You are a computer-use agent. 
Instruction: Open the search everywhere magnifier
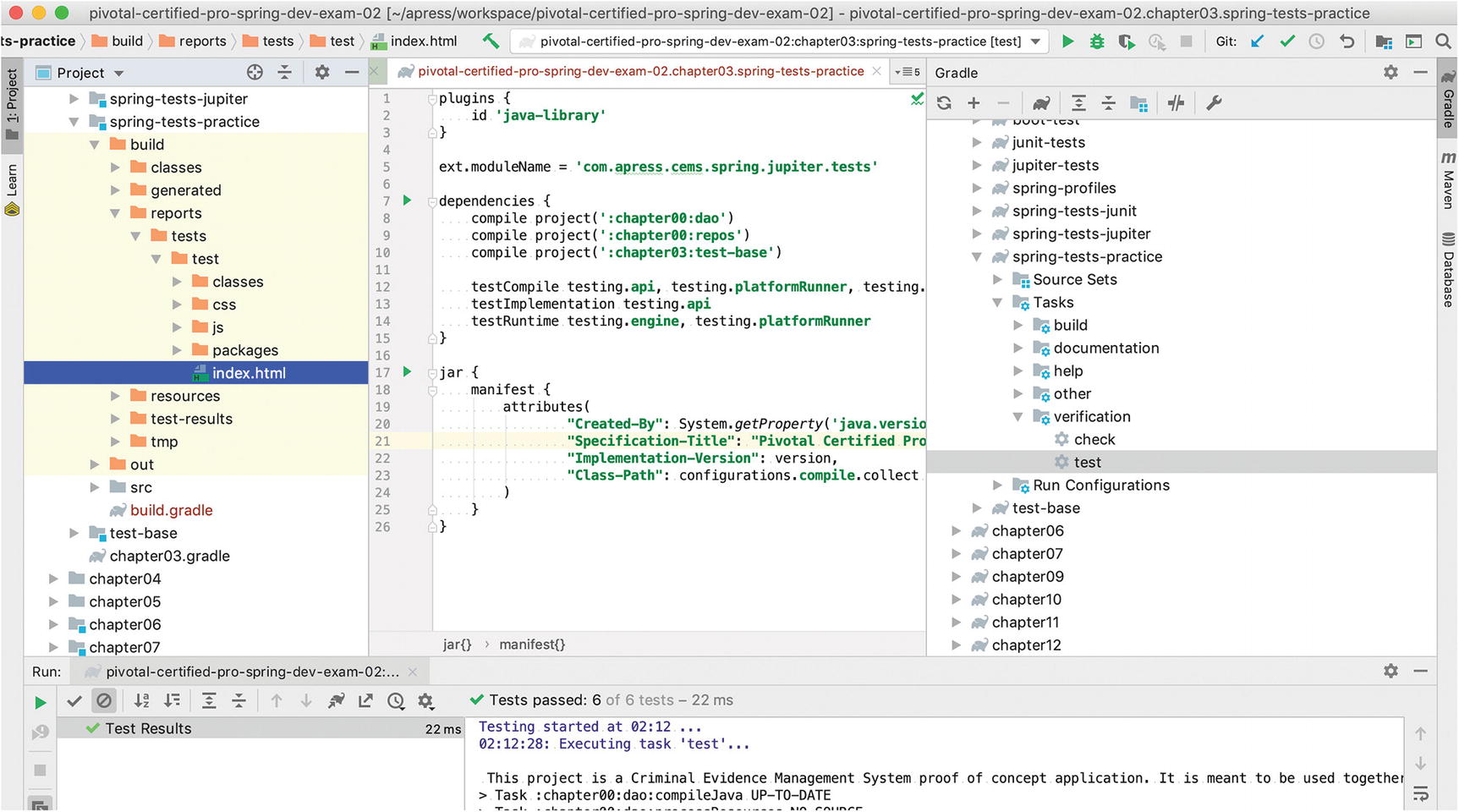tap(1444, 41)
